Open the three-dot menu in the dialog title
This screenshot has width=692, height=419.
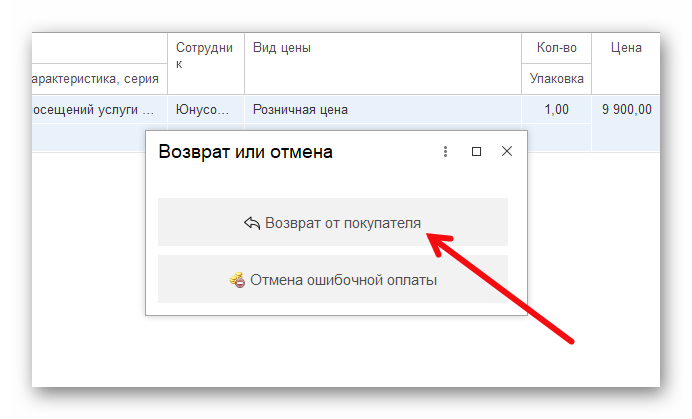click(x=445, y=151)
